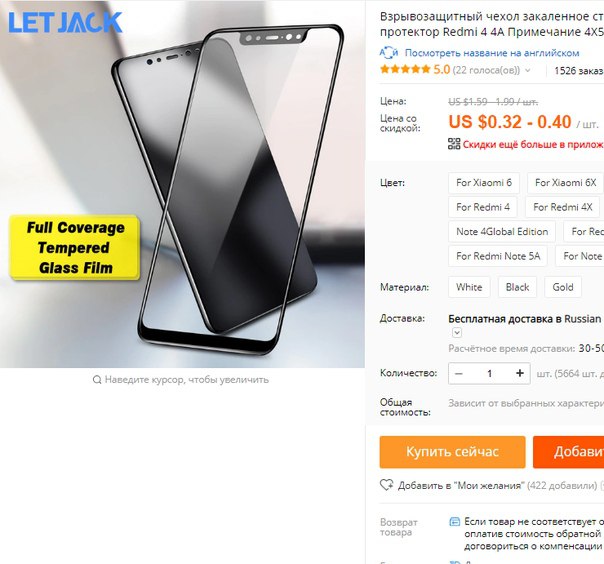Screen dimensions: 604x564
Task: Click the quantity input field
Action: coord(489,373)
